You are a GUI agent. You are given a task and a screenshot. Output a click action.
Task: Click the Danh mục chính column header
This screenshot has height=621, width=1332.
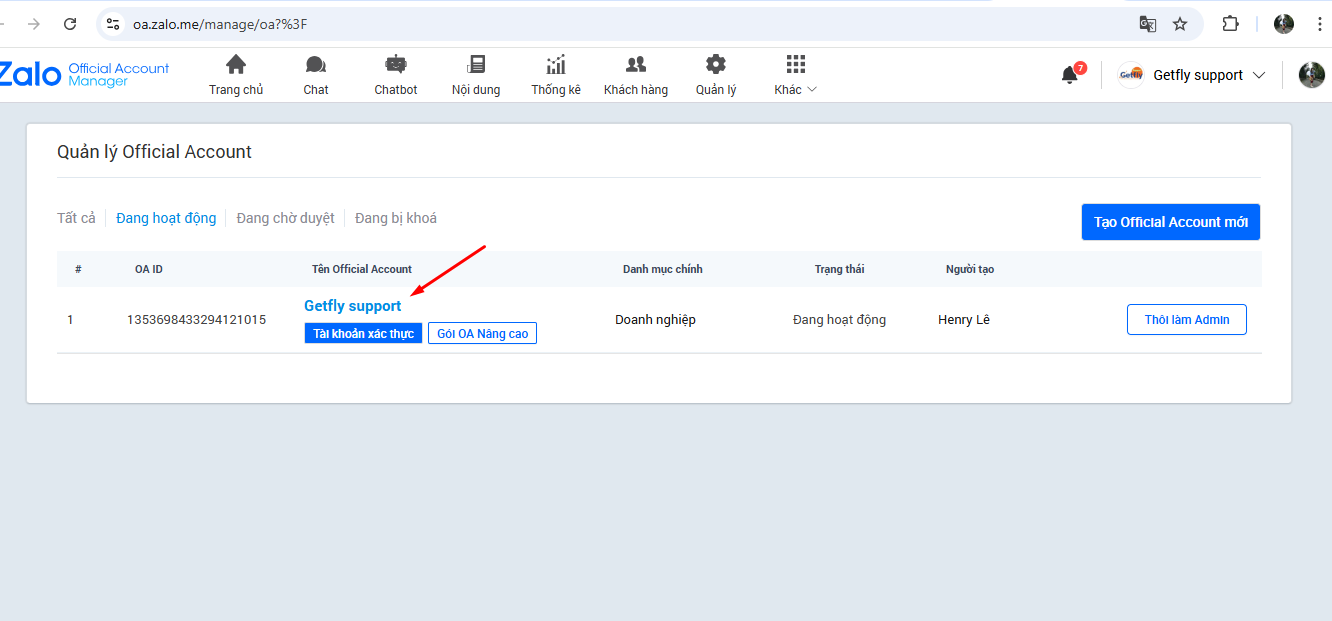[x=663, y=269]
